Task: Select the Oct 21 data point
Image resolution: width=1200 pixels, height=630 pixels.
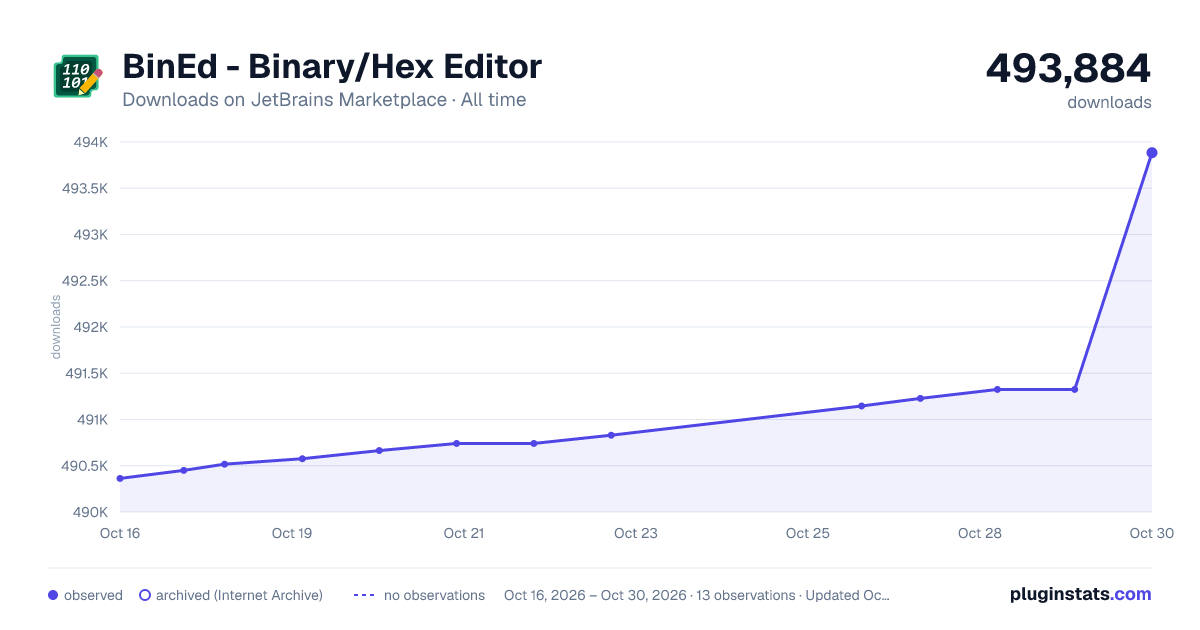Action: coord(456,443)
